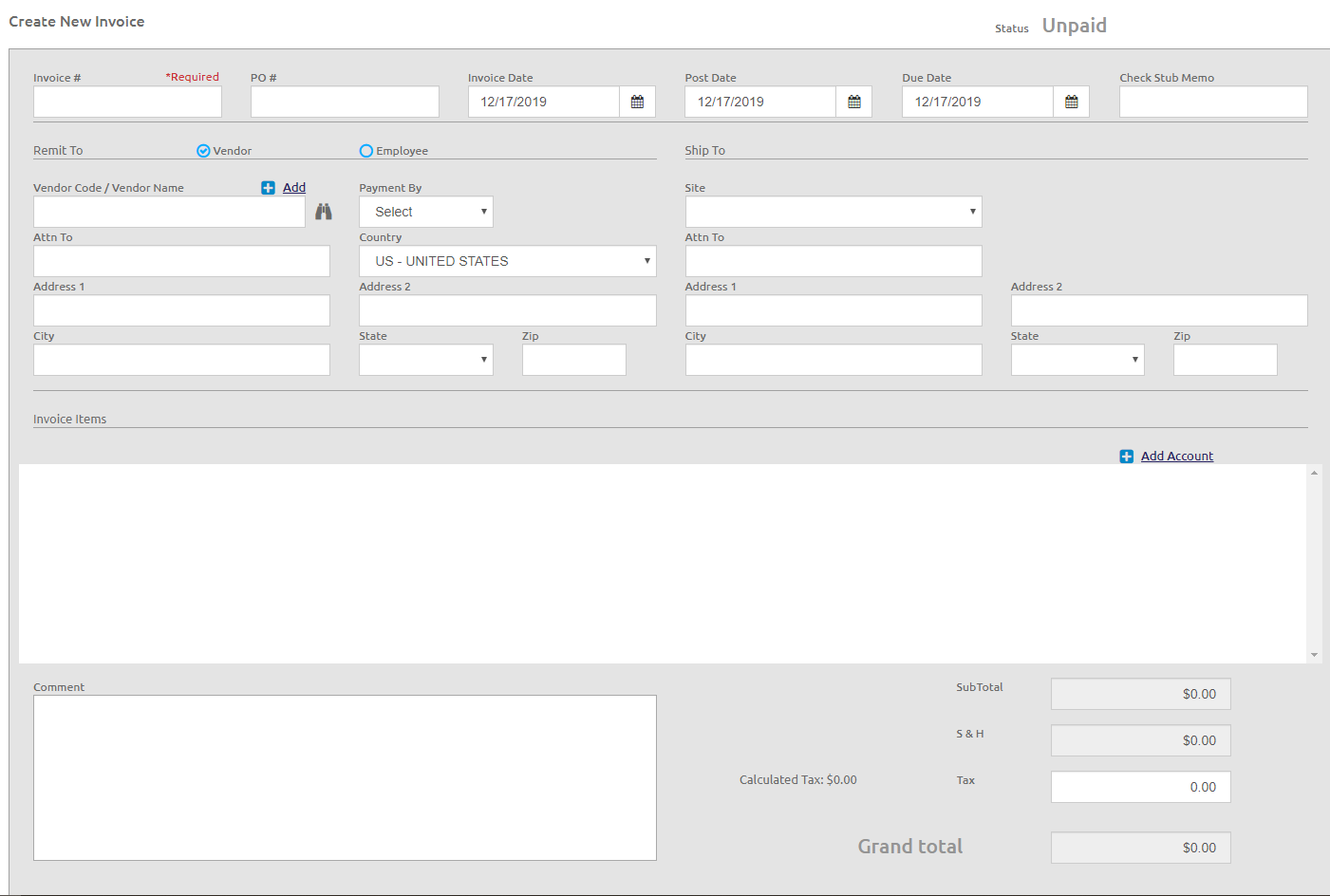Screen dimensions: 1330x896
Task: Click the invoice items scroll-up arrow
Action: 1314,471
